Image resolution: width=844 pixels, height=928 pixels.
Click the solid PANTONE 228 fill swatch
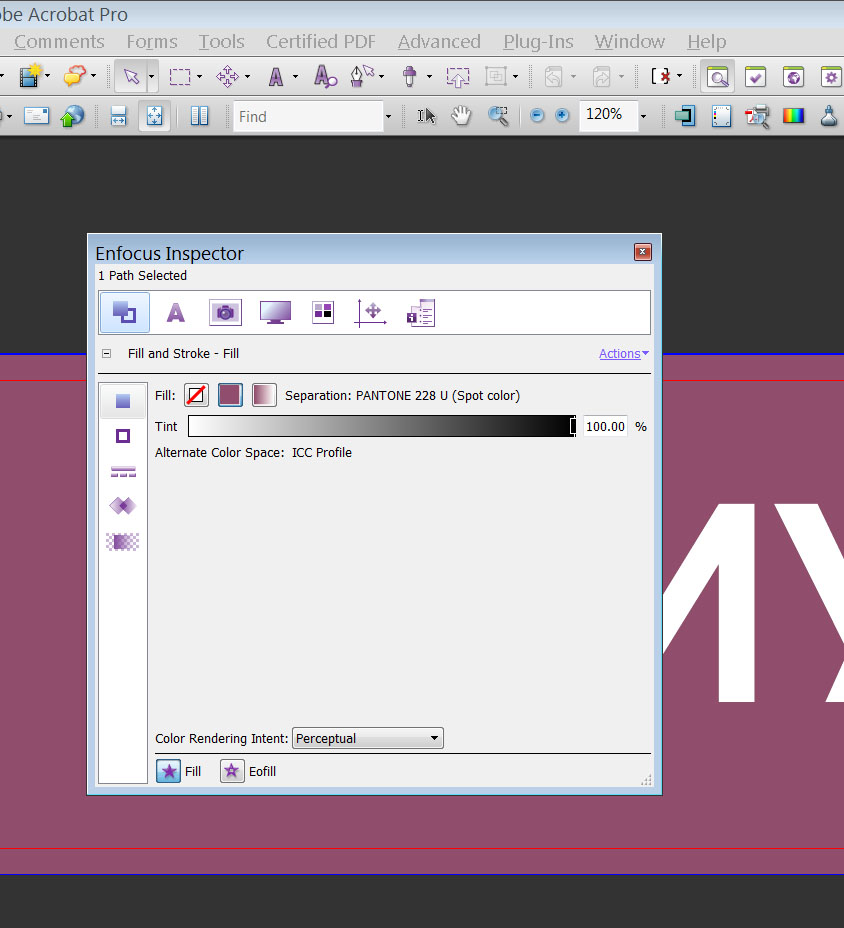[230, 395]
